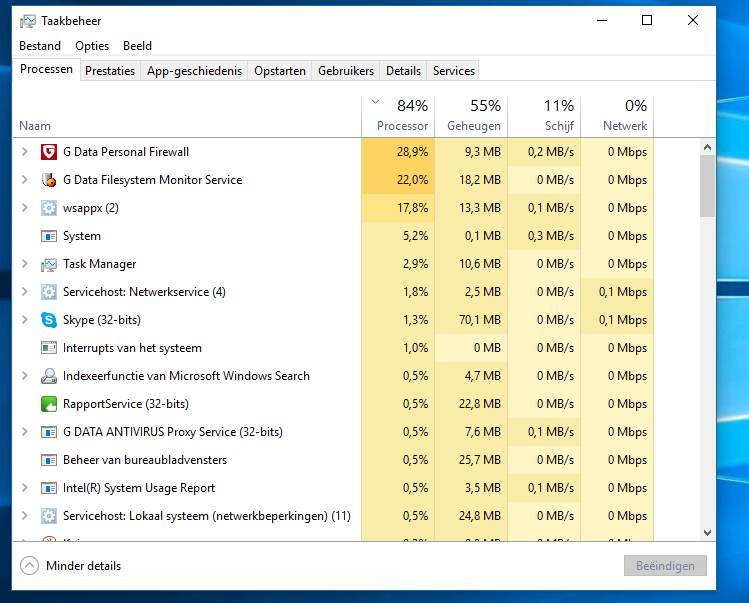The height and width of the screenshot is (603, 749).
Task: Select the System process name
Action: click(x=82, y=236)
